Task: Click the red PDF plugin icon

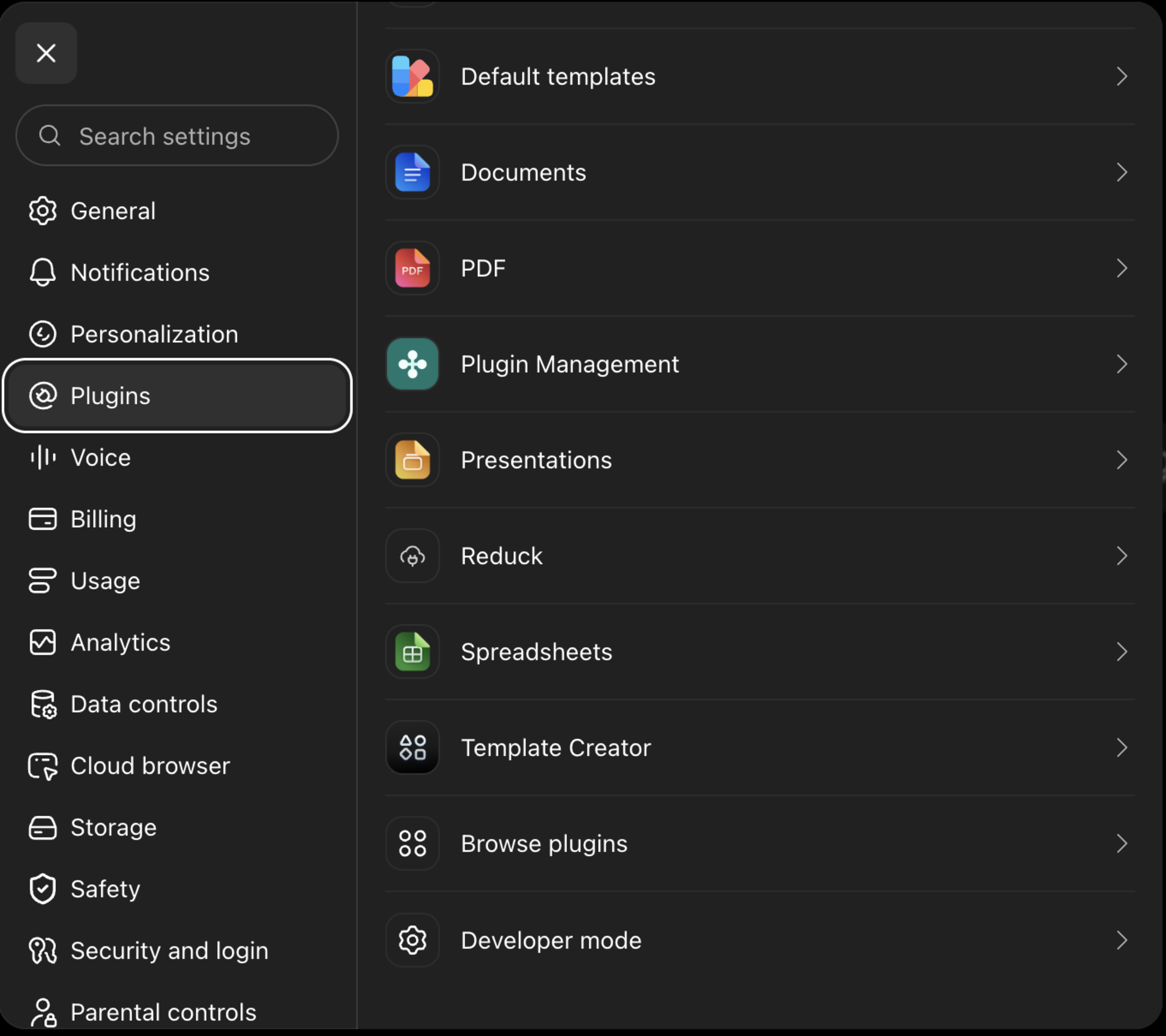Action: pos(413,268)
